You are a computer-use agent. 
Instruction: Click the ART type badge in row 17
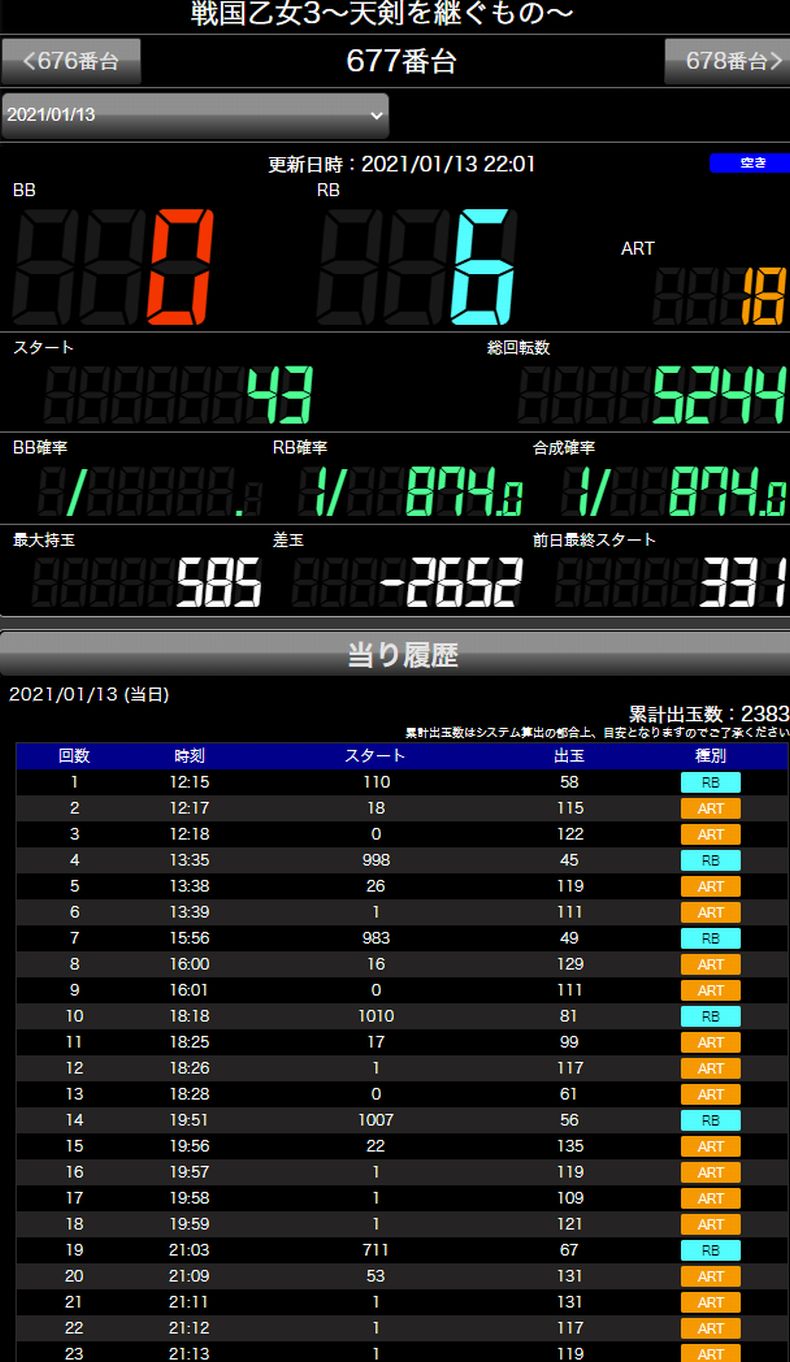pos(711,1198)
